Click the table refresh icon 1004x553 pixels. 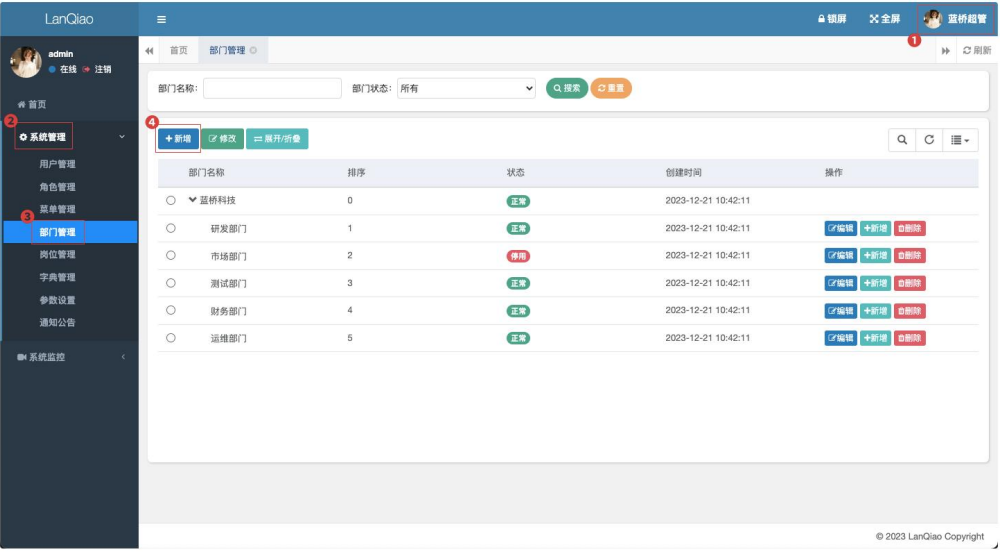(x=929, y=140)
